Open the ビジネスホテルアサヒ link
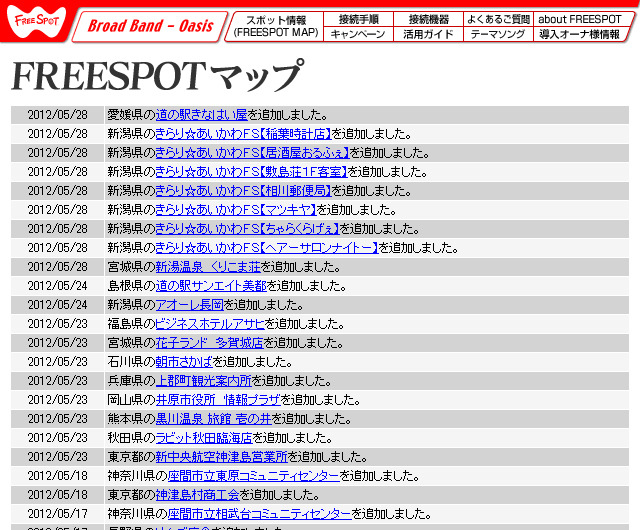640x530 pixels. (210, 324)
